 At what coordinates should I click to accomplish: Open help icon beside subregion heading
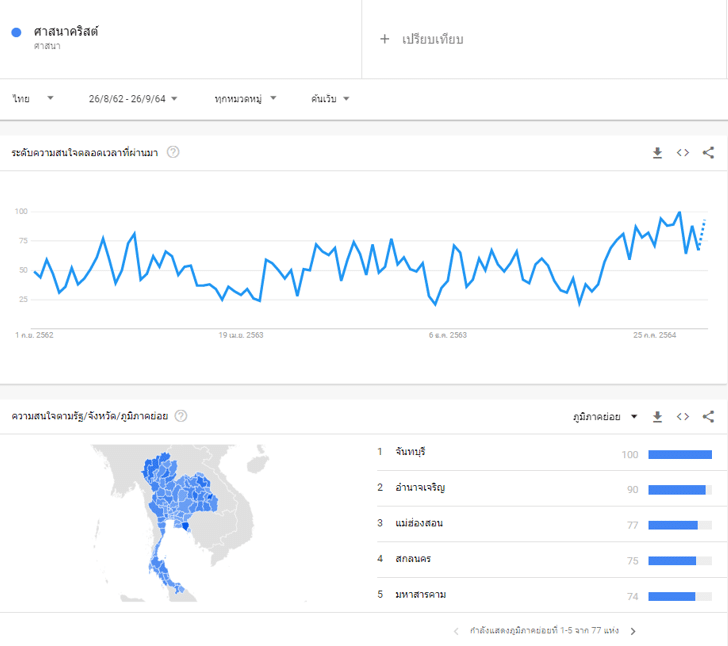point(181,416)
